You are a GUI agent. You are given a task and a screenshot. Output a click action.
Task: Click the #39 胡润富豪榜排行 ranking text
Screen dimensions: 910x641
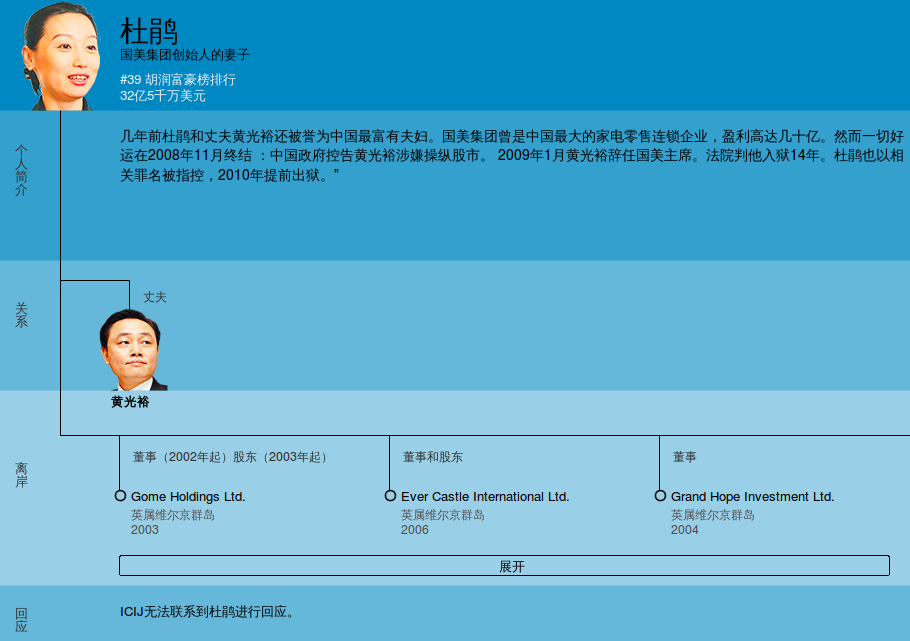point(178,79)
